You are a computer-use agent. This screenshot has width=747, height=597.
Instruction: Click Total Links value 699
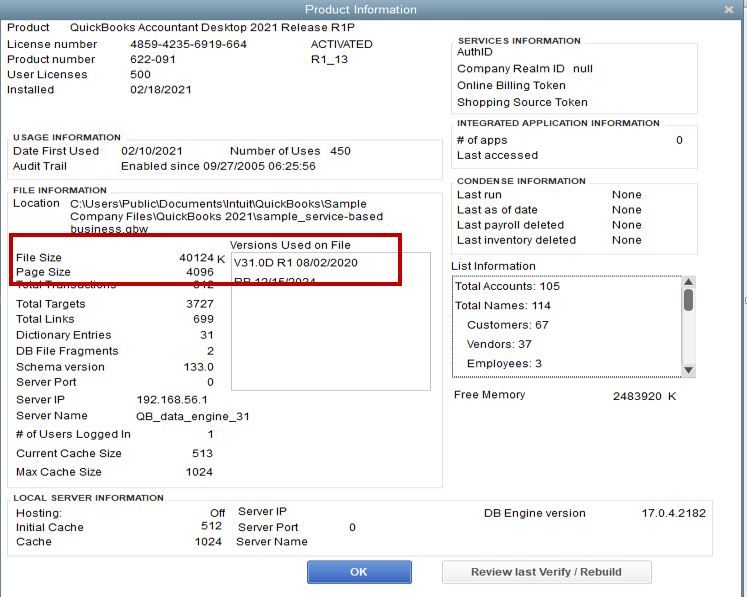coord(203,319)
